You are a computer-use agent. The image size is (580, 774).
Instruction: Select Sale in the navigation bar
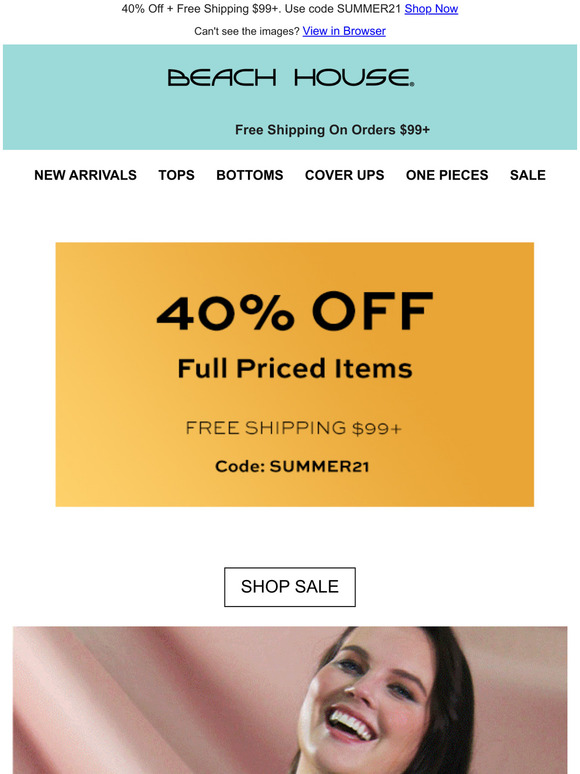pos(528,175)
